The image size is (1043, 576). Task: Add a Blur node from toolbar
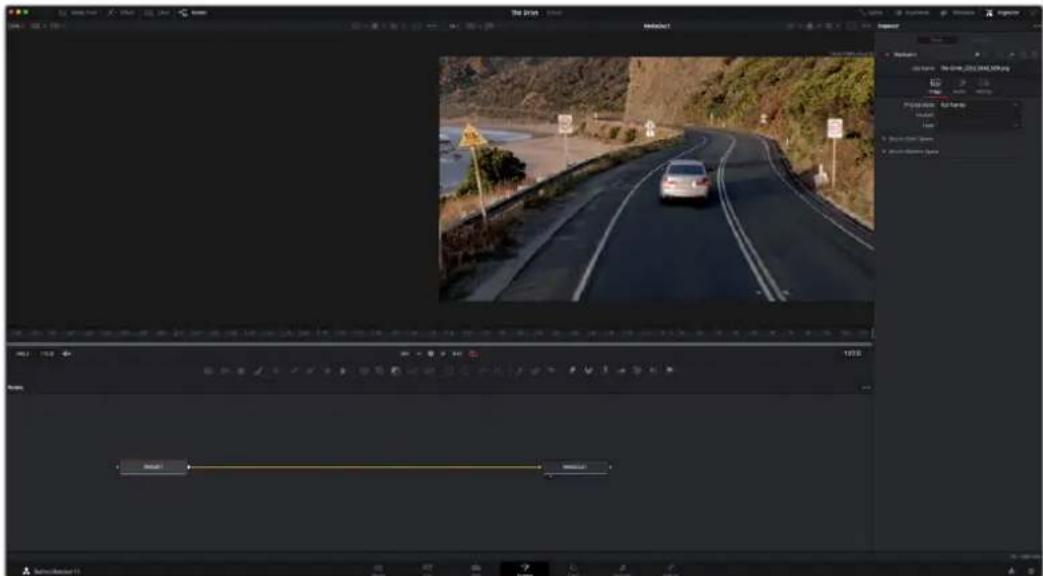[x=343, y=370]
